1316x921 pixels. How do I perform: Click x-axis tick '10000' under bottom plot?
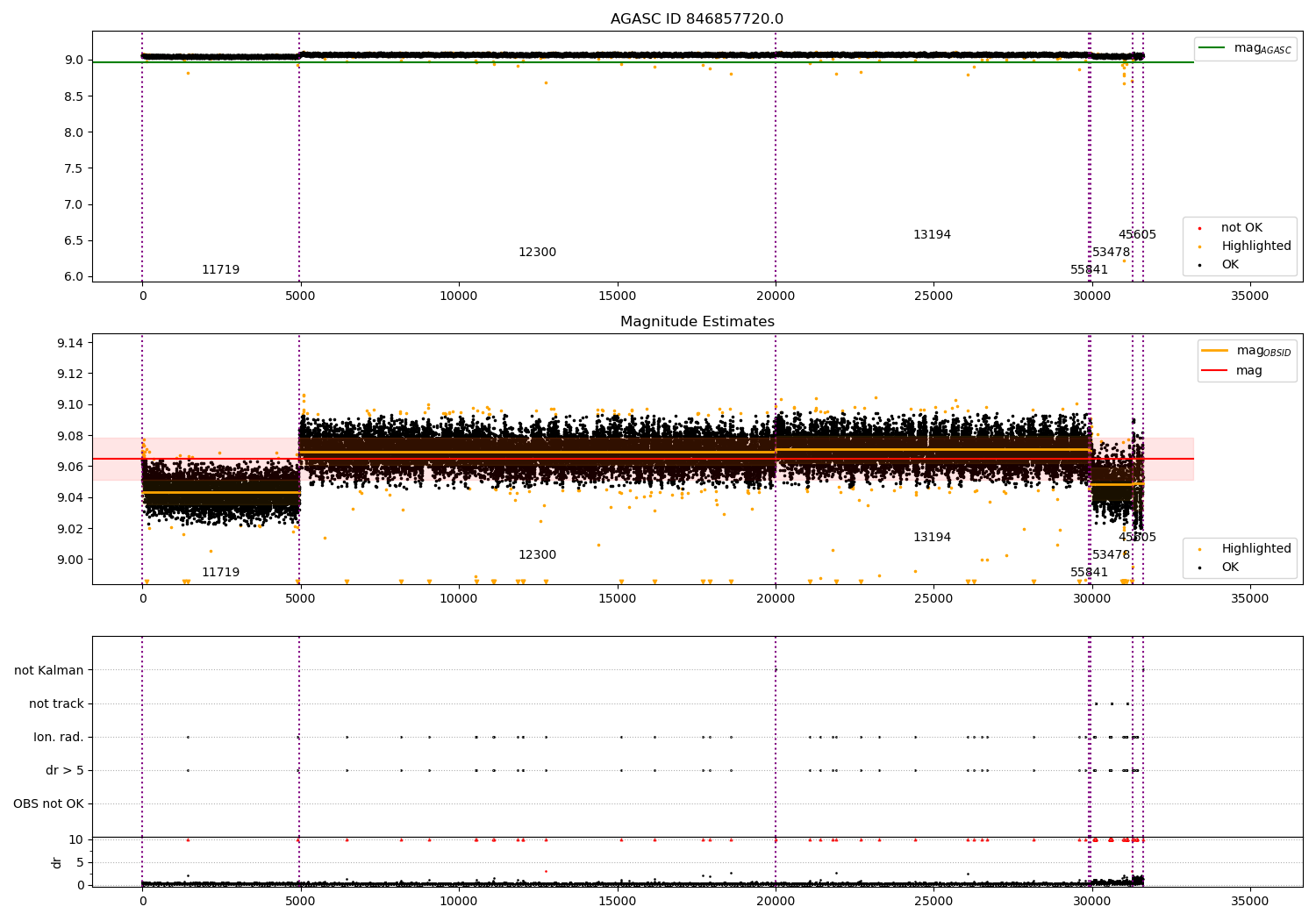pos(459,901)
